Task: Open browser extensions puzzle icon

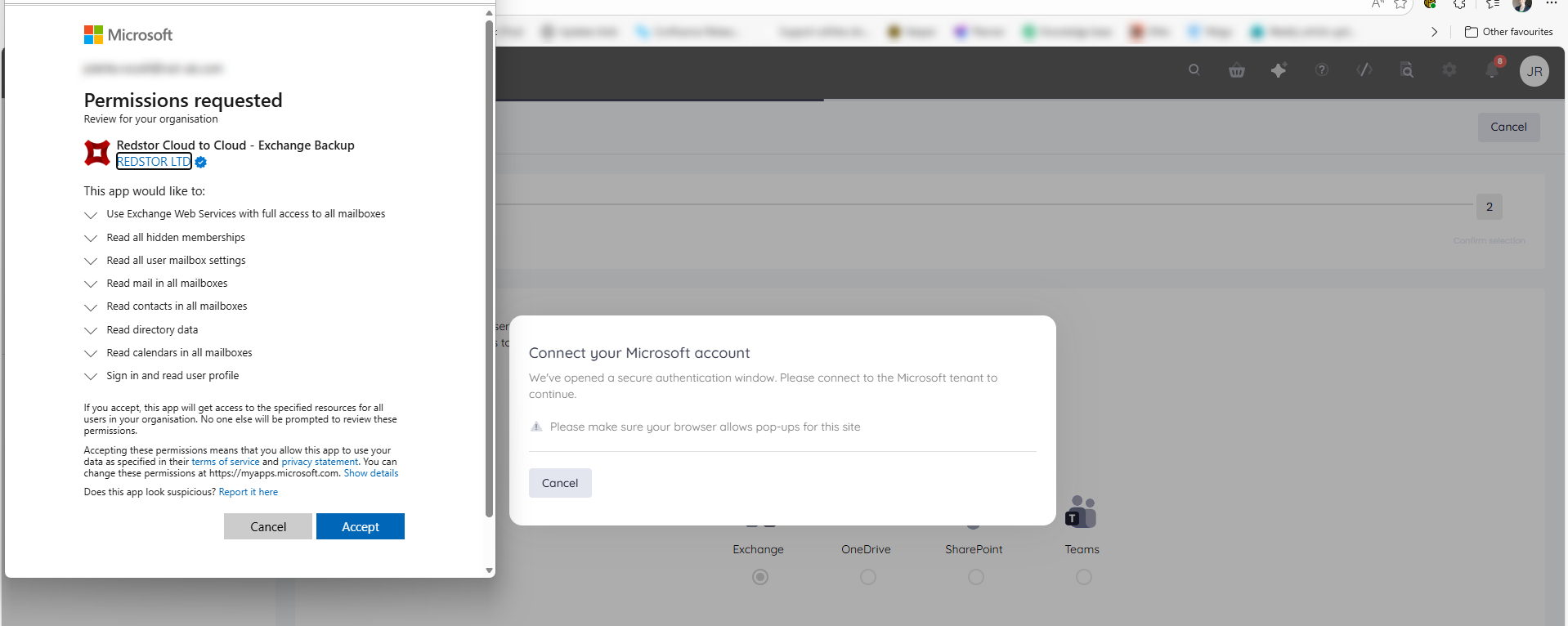Action: click(1460, 4)
